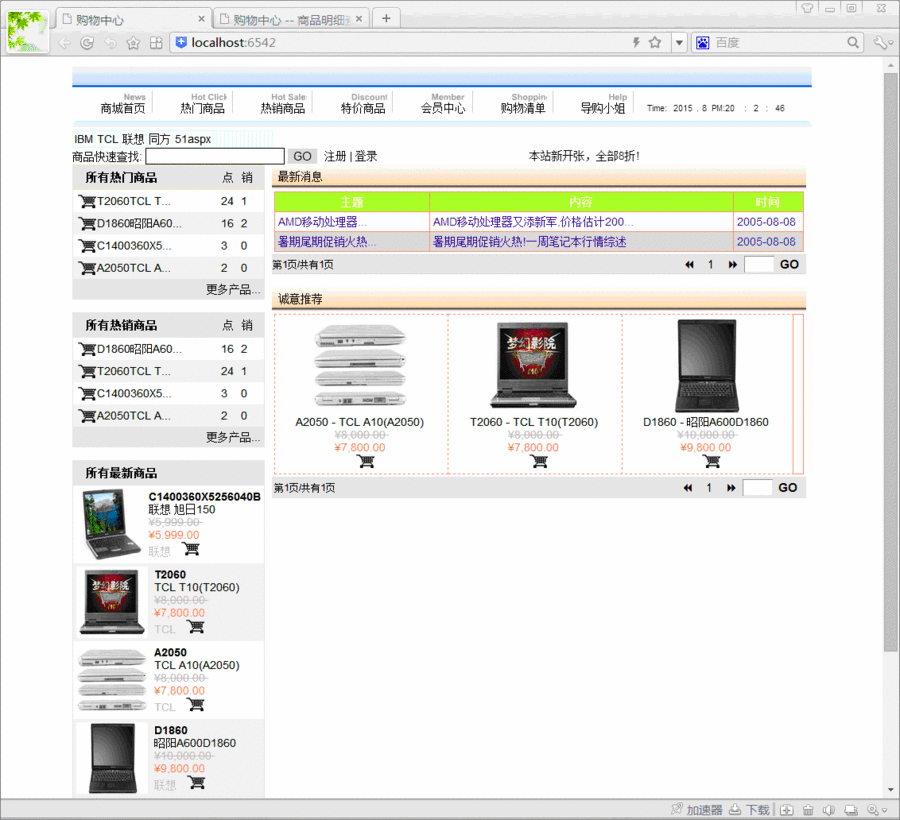
Task: Open the address bar dropdown arrow
Action: point(680,43)
